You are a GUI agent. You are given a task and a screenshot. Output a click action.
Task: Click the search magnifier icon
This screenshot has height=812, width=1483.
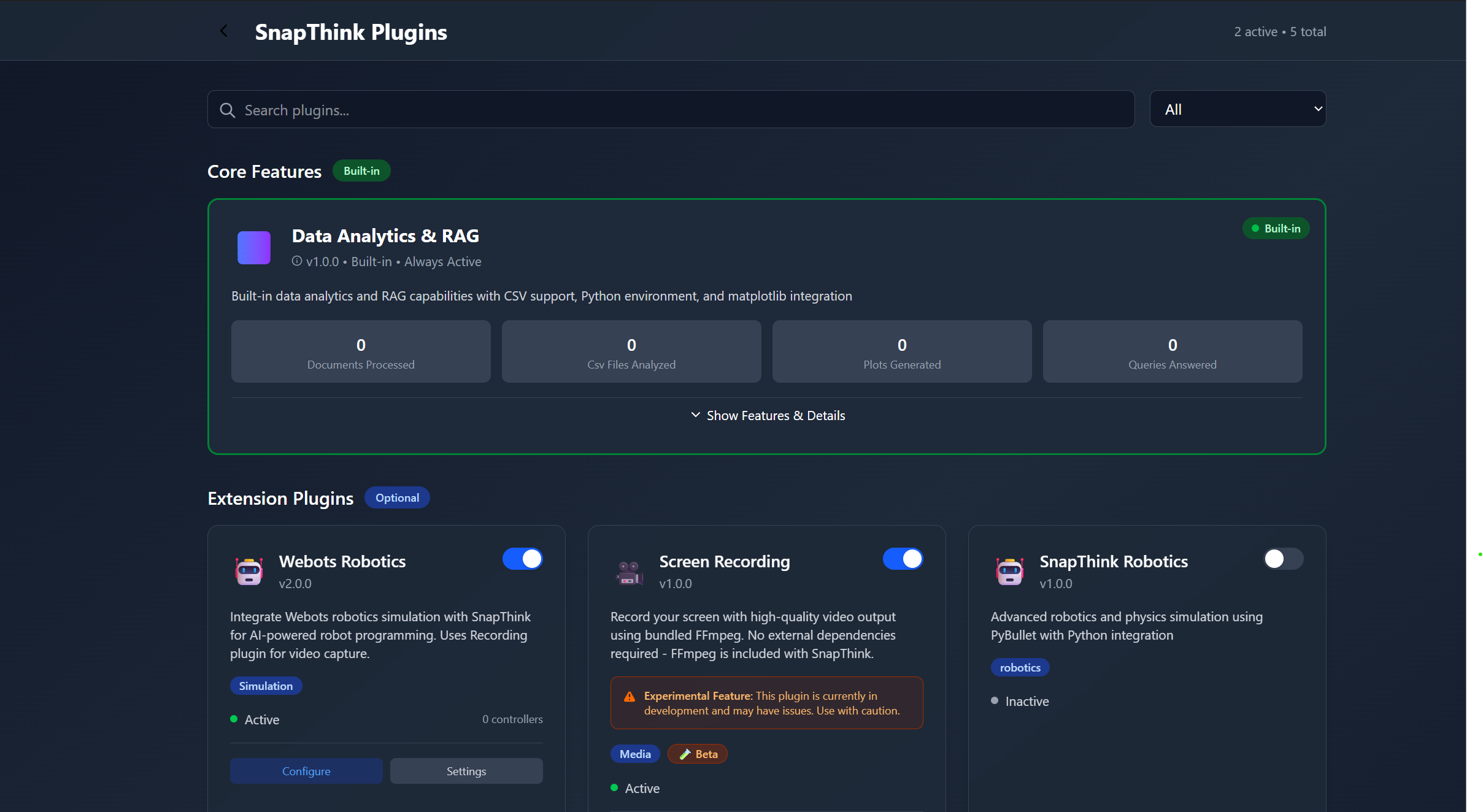pos(228,110)
